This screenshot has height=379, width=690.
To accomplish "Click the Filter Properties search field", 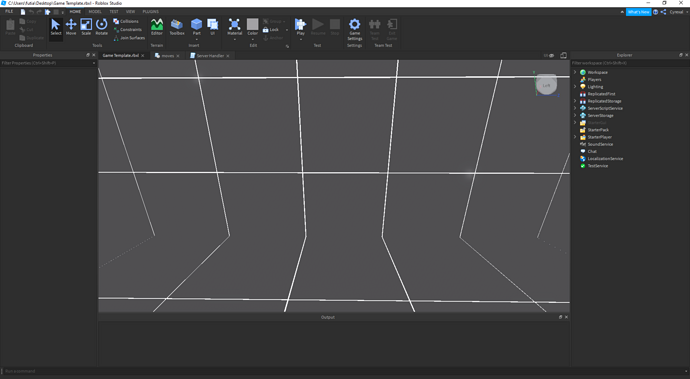I will click(x=48, y=63).
